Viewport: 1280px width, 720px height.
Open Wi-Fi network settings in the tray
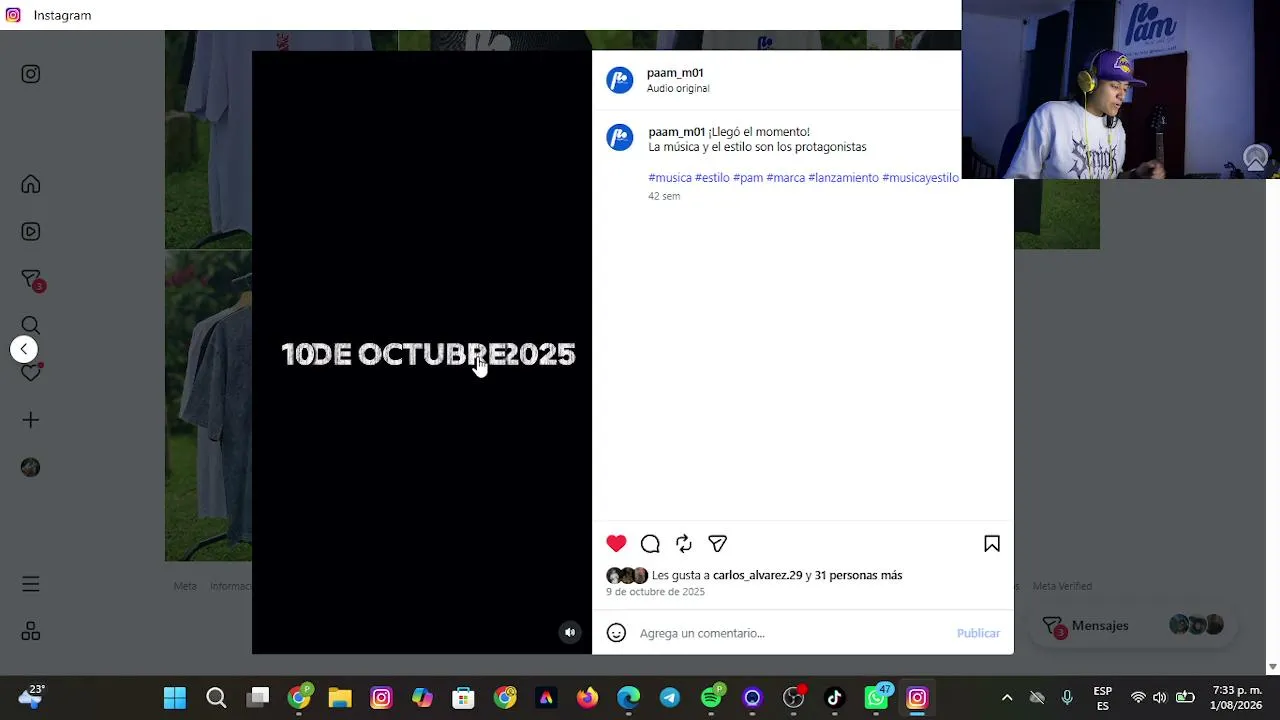click(x=1138, y=698)
